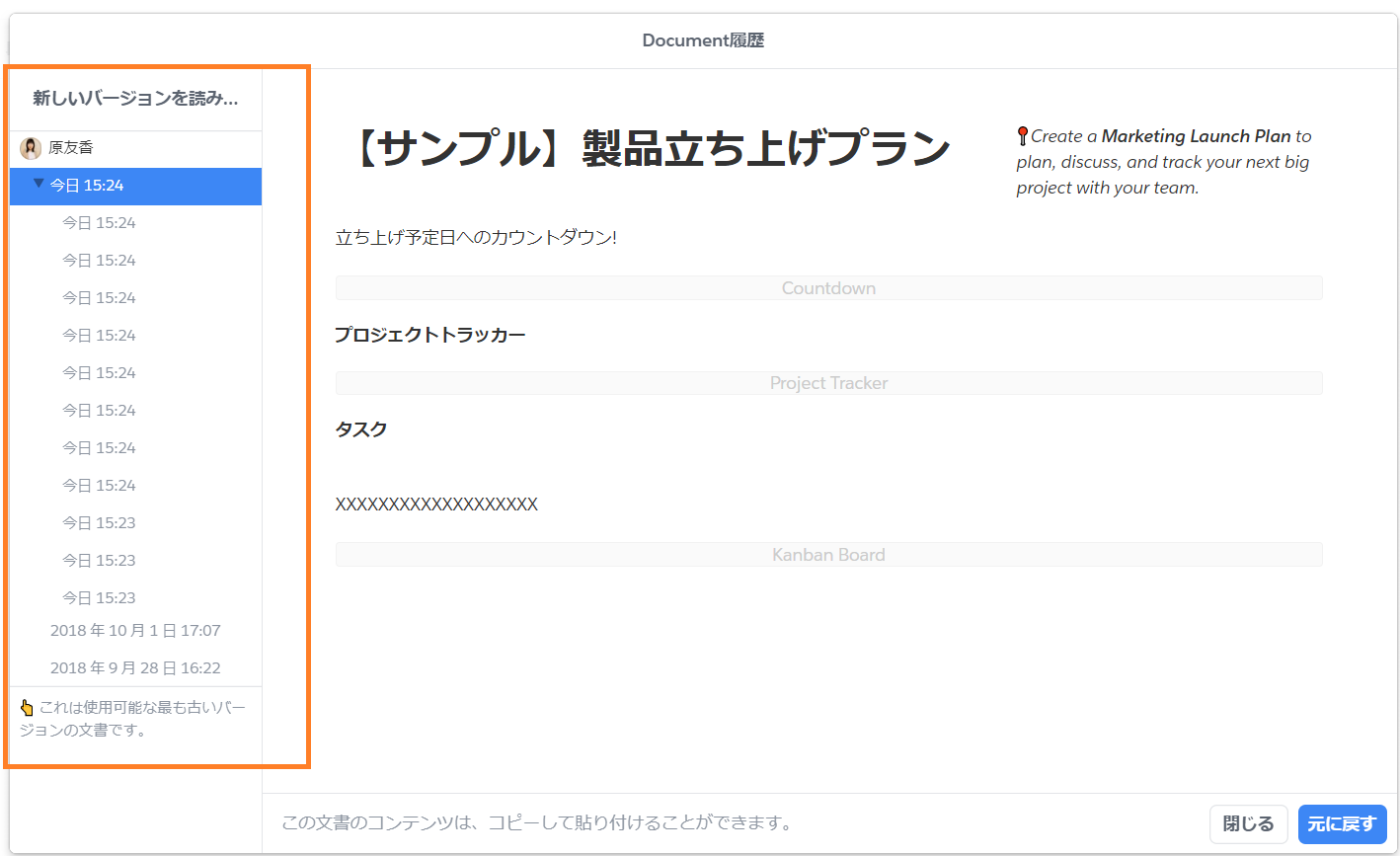Select the Kanban Board placeholder block
The image size is (1400, 856).
click(x=828, y=555)
